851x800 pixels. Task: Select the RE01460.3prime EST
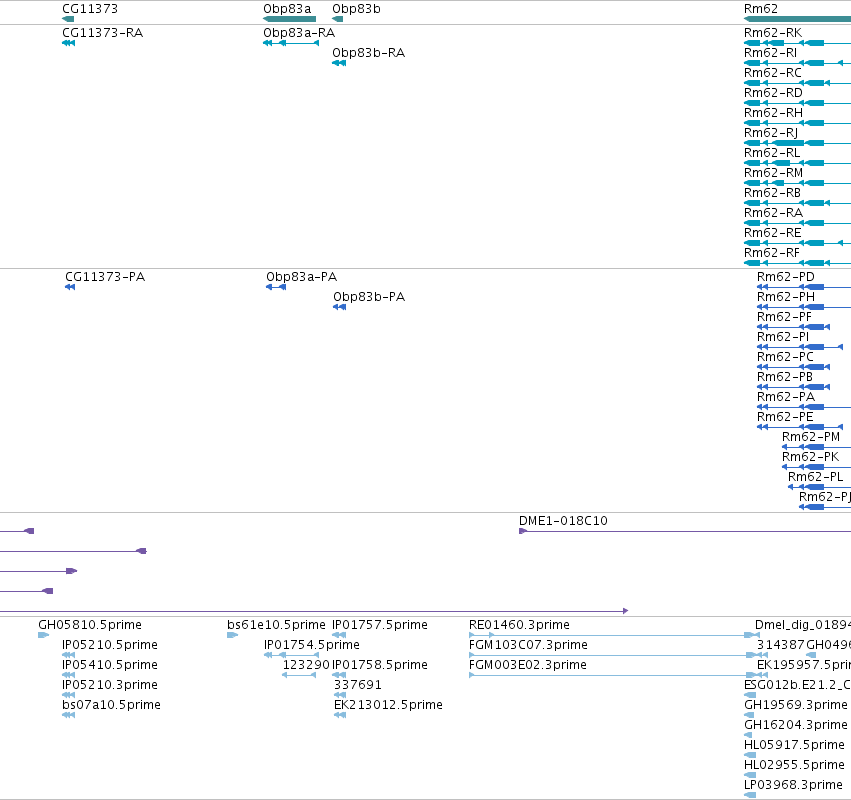519,625
